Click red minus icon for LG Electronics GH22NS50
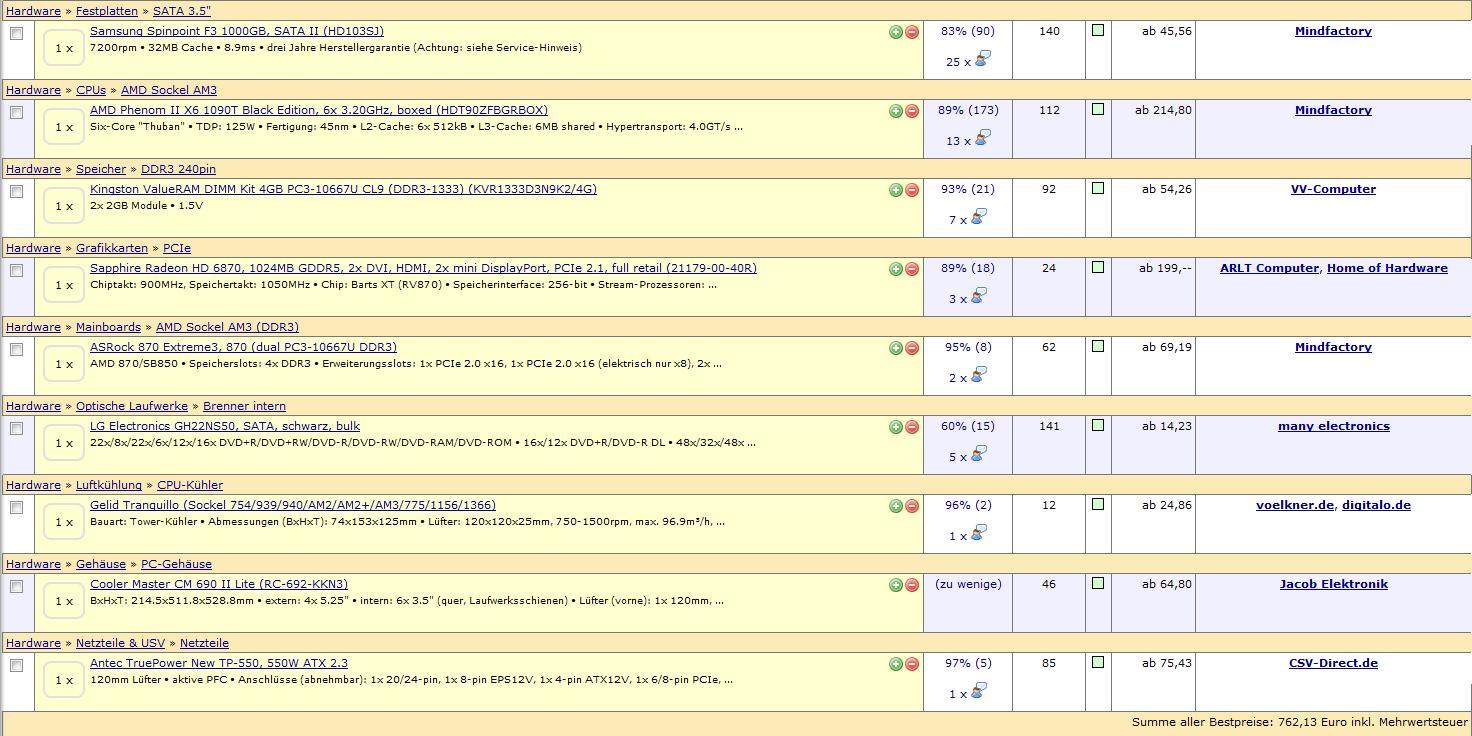Image resolution: width=1472 pixels, height=736 pixels. click(x=912, y=427)
